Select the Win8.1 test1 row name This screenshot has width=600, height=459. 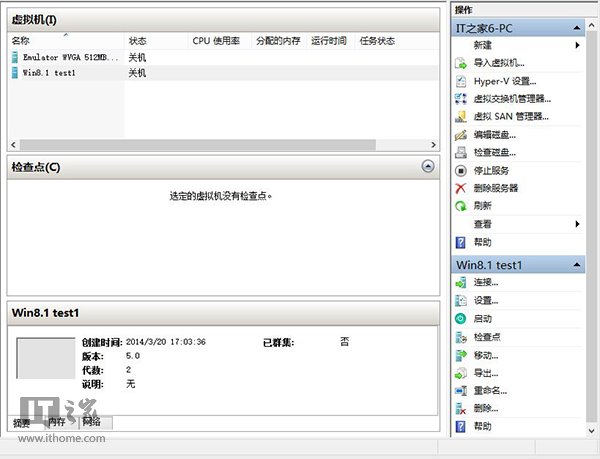tap(49, 73)
